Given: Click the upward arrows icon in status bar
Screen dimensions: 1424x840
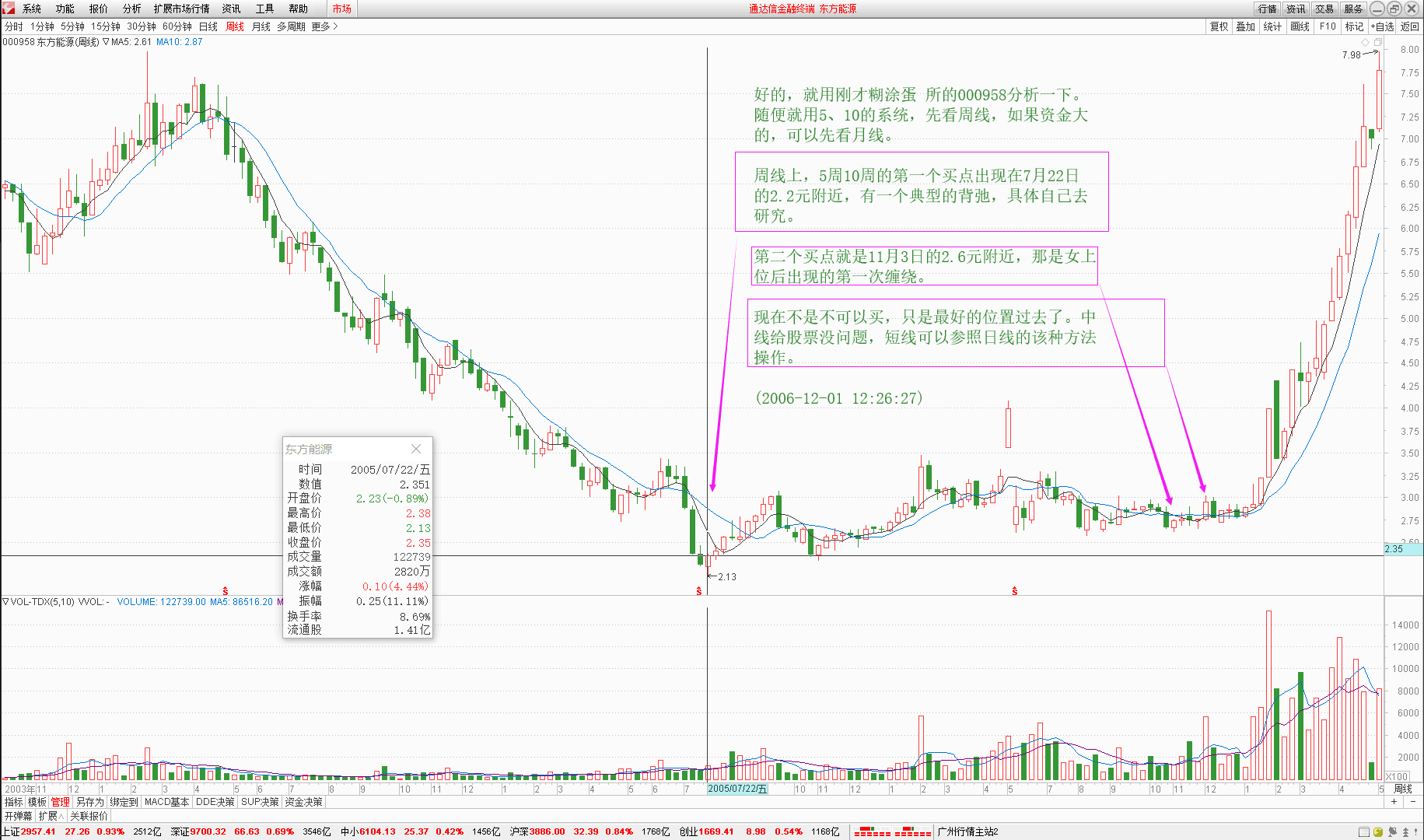Looking at the screenshot, I should click(1405, 832).
